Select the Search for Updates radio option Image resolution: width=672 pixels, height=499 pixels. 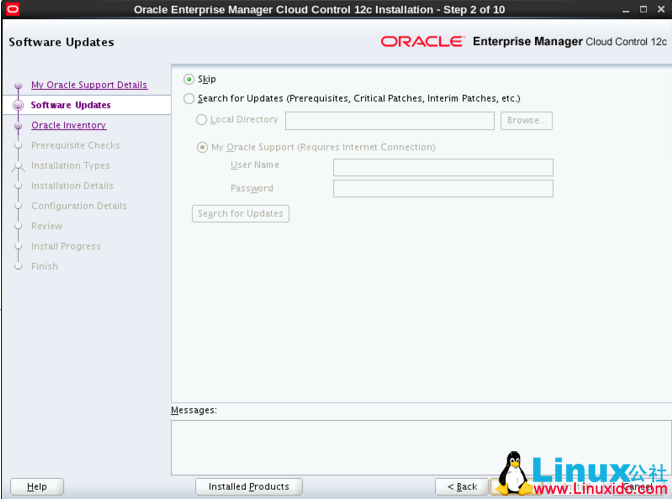pyautogui.click(x=189, y=99)
